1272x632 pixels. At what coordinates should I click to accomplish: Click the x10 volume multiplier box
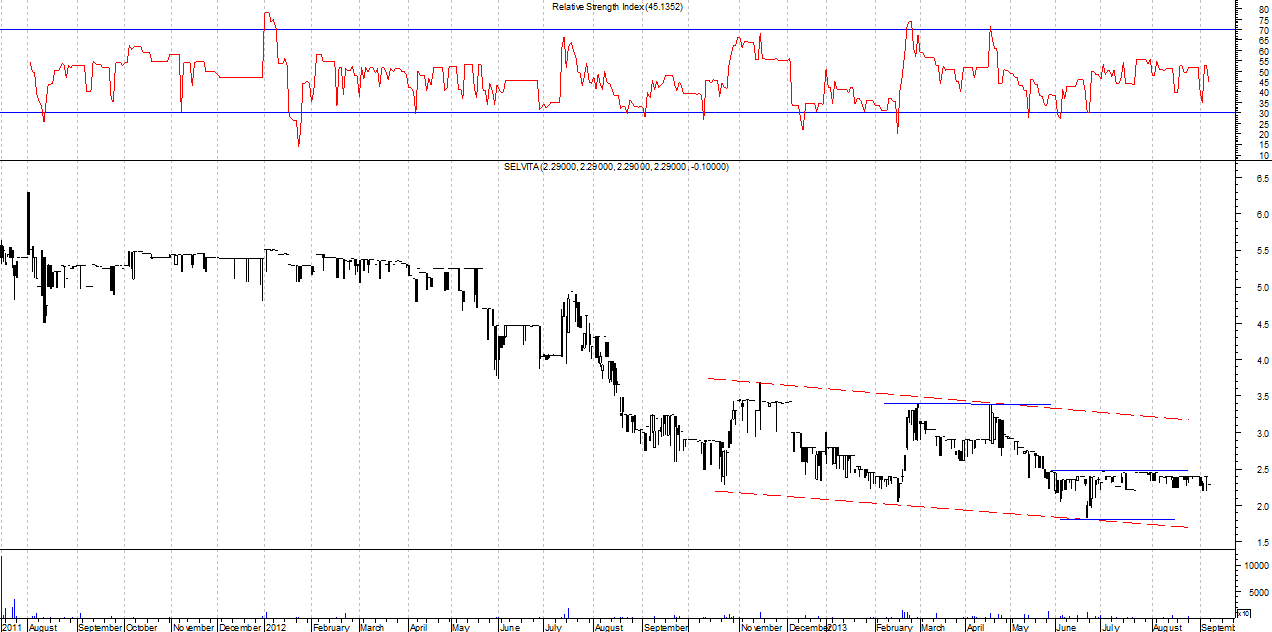[1243, 613]
